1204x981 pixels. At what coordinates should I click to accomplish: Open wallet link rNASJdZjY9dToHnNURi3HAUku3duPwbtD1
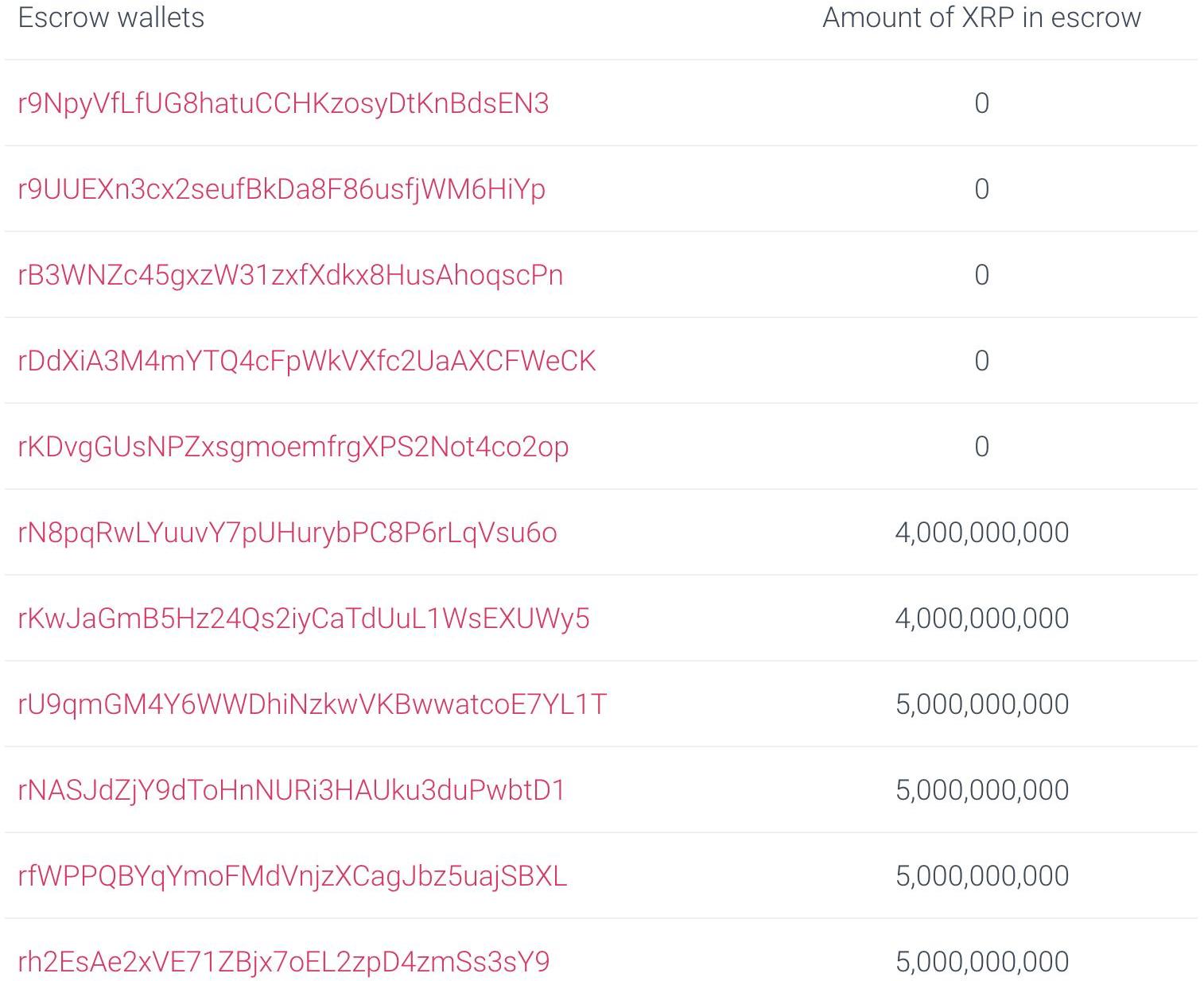tap(291, 790)
